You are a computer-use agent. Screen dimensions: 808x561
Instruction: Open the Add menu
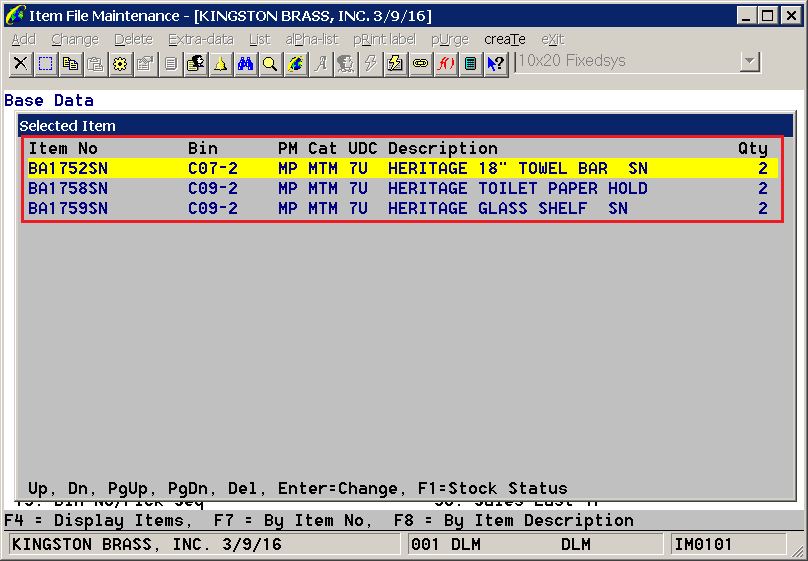tap(24, 40)
